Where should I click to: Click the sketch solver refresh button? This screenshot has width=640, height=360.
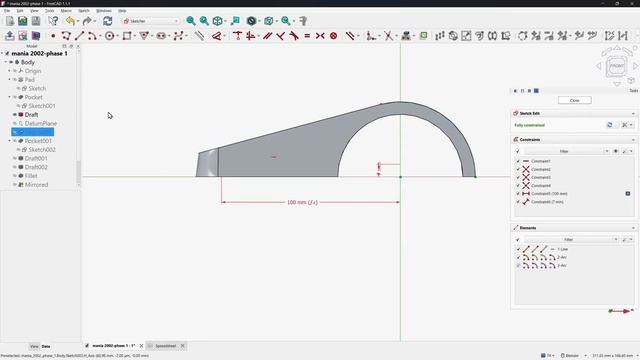click(x=610, y=125)
